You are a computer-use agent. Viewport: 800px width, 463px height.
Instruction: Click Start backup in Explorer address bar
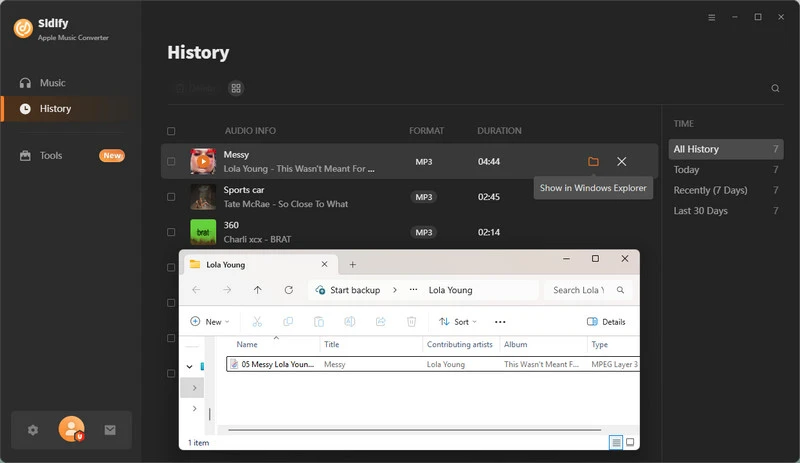click(348, 290)
